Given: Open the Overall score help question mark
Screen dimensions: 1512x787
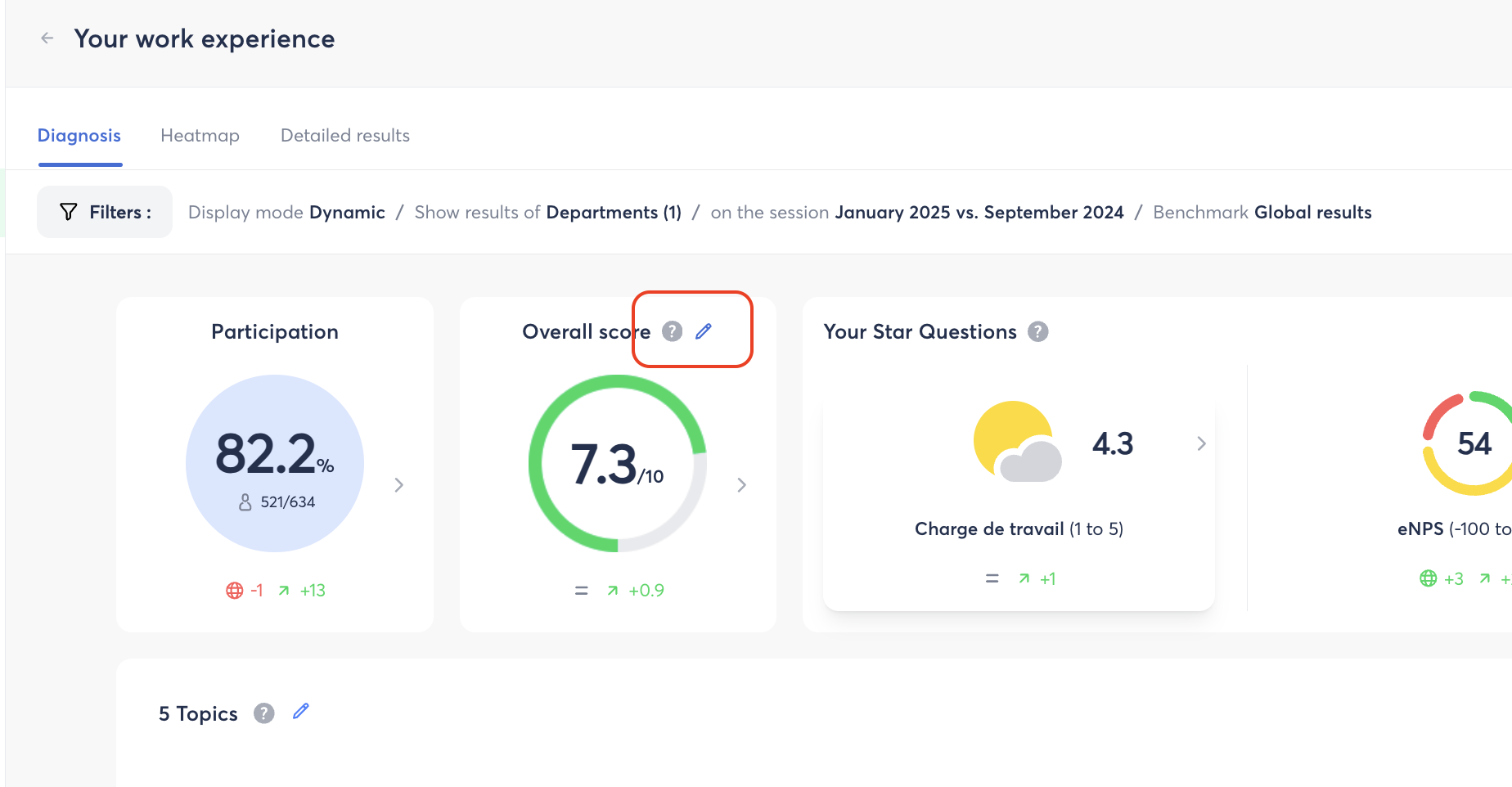Looking at the screenshot, I should pyautogui.click(x=672, y=331).
